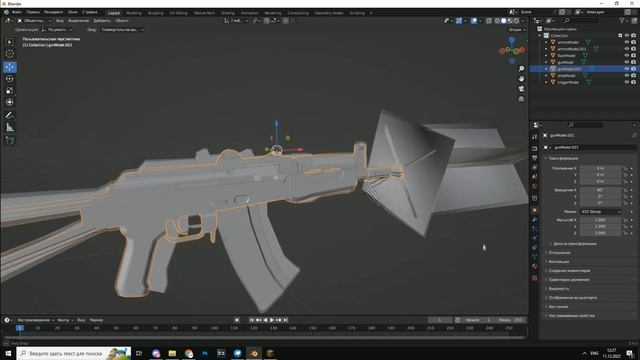Jump to the first frame of the timeline

251,320
